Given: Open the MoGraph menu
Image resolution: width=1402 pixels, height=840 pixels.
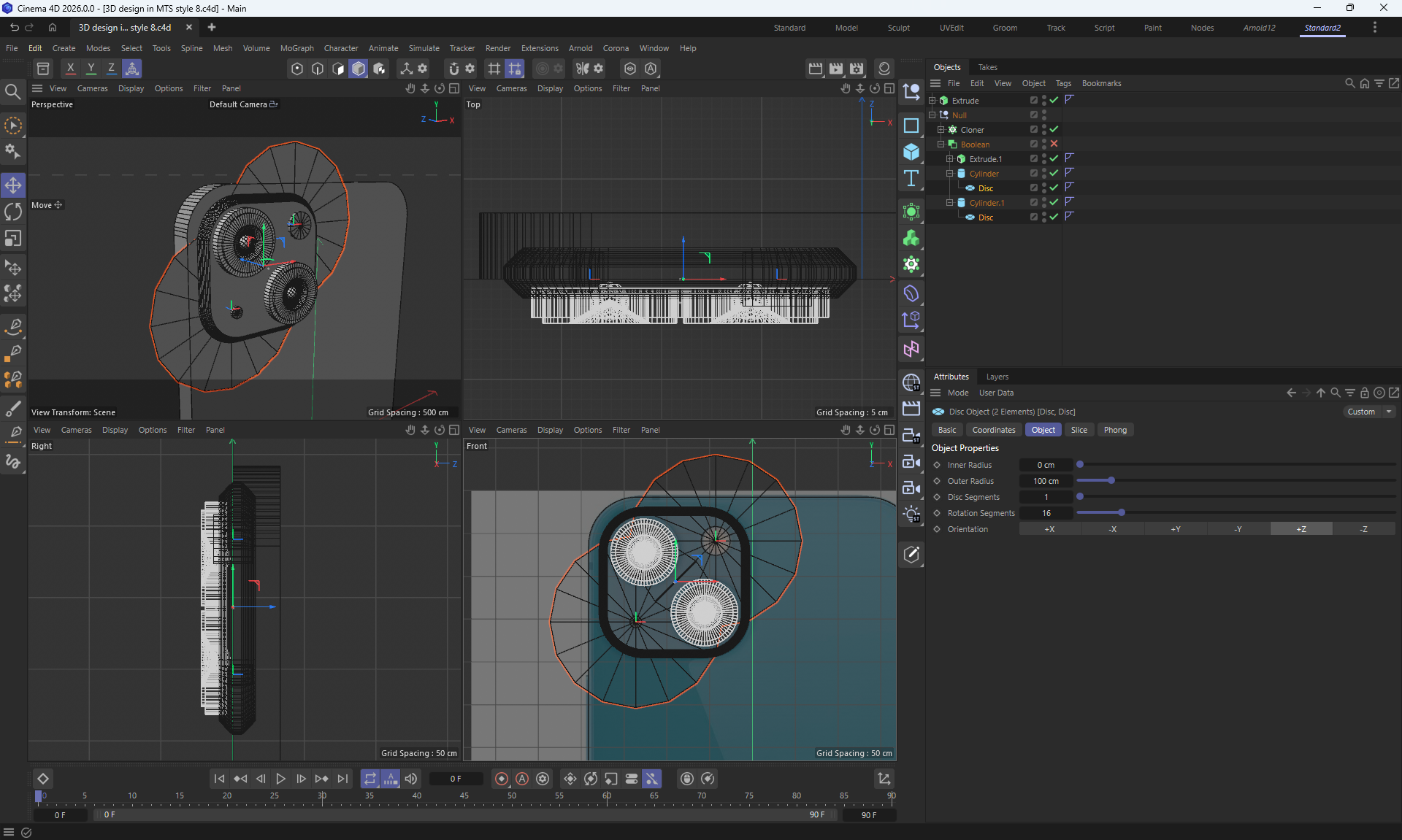Looking at the screenshot, I should [x=296, y=48].
